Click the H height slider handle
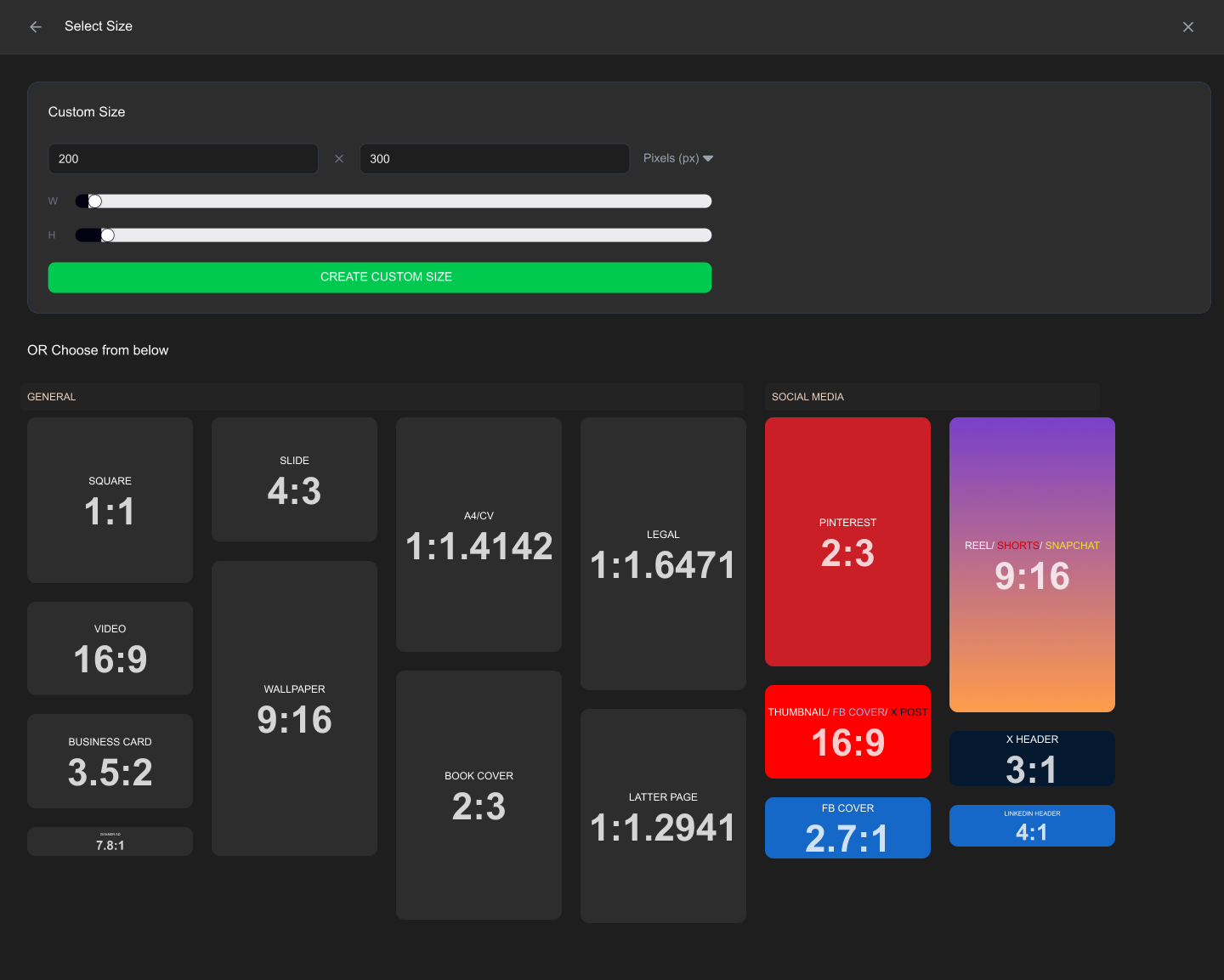This screenshot has height=980, width=1224. (108, 235)
